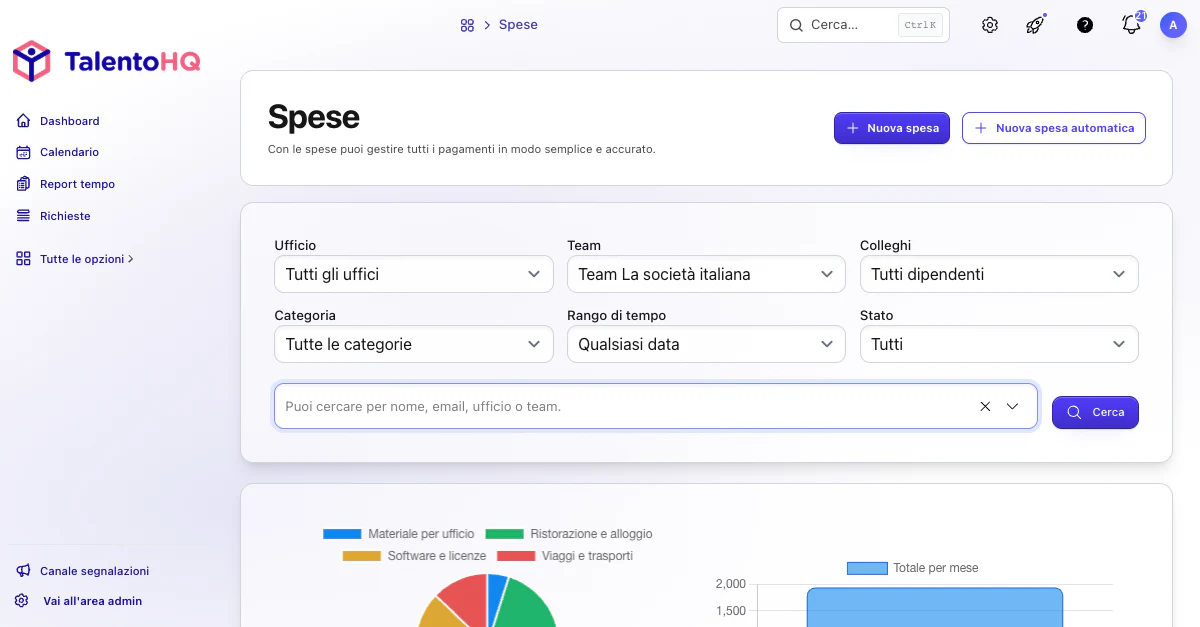Open the Rango di tempo dropdown
The height and width of the screenshot is (627, 1200).
click(706, 344)
